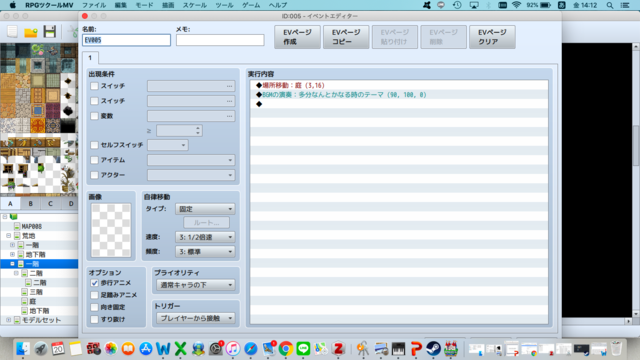Click the 変数 value stepper arrows
640x360 pixels.
198,131
